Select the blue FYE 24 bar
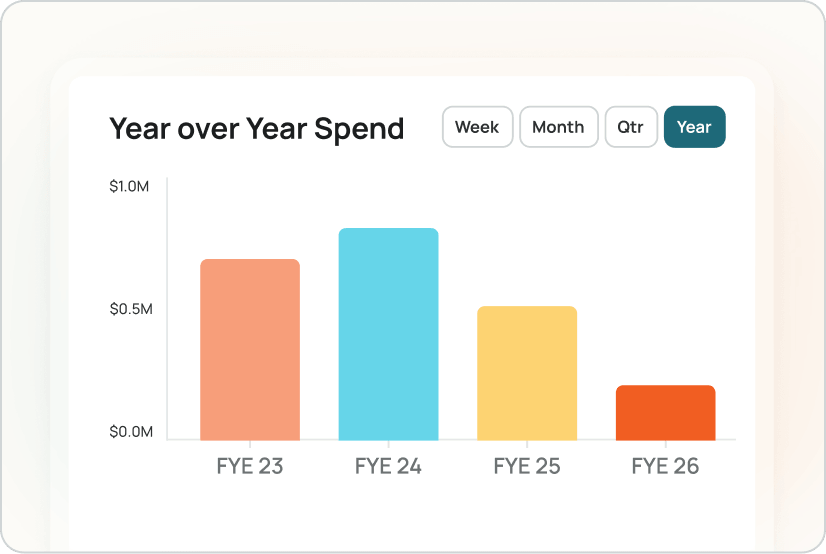Viewport: 826px width, 554px height. pos(388,335)
